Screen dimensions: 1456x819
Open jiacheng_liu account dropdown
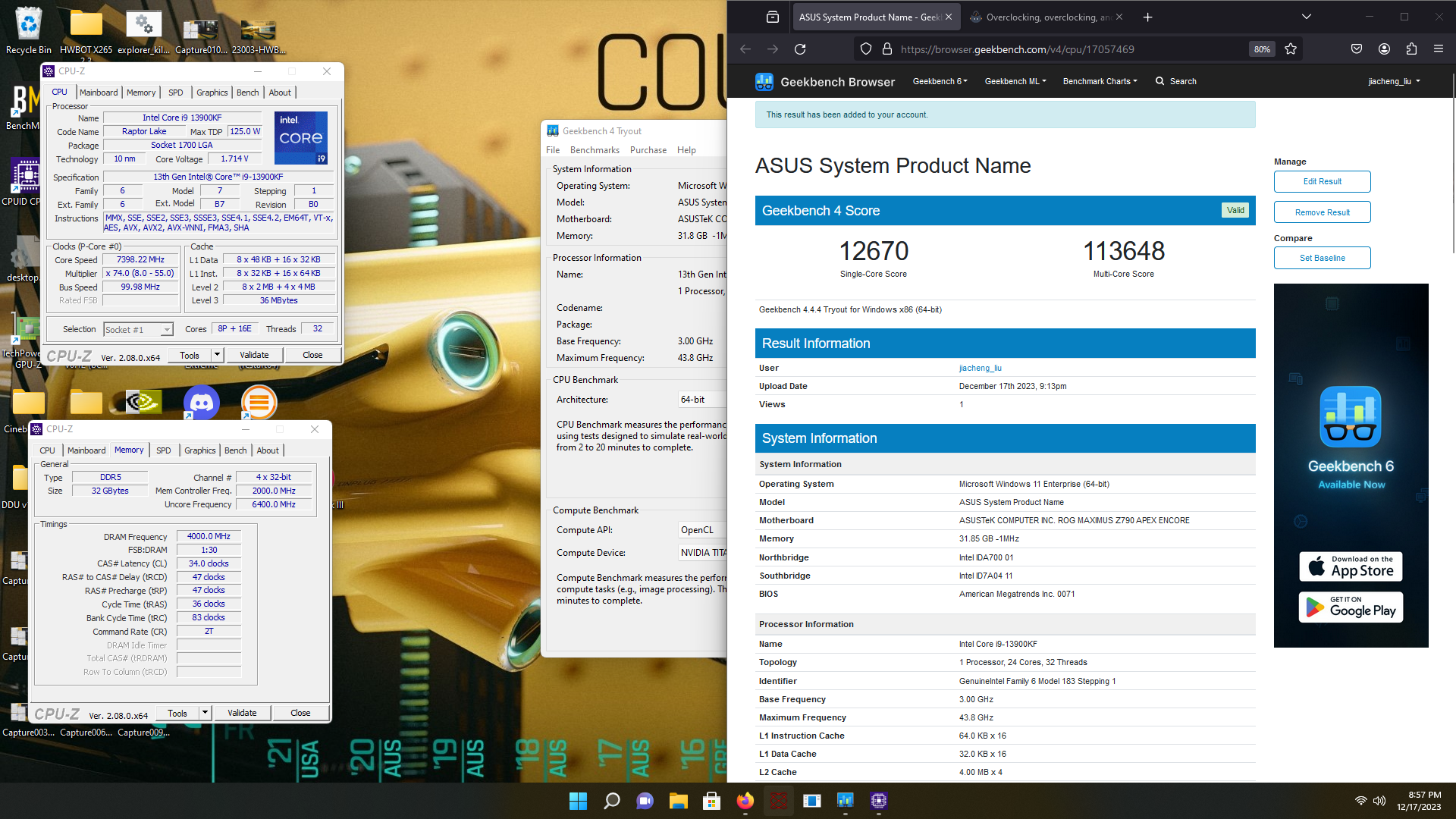(1394, 81)
